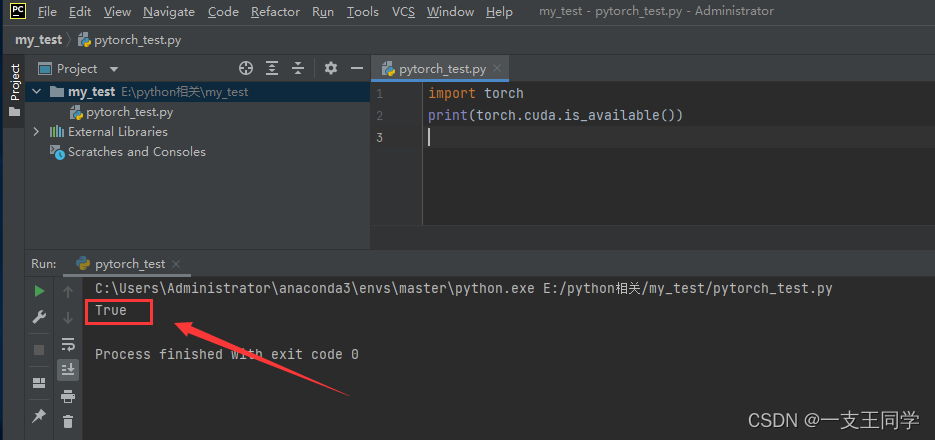Viewport: 935px width, 440px height.
Task: Close the pytorch_test run tab
Action: pos(176,264)
